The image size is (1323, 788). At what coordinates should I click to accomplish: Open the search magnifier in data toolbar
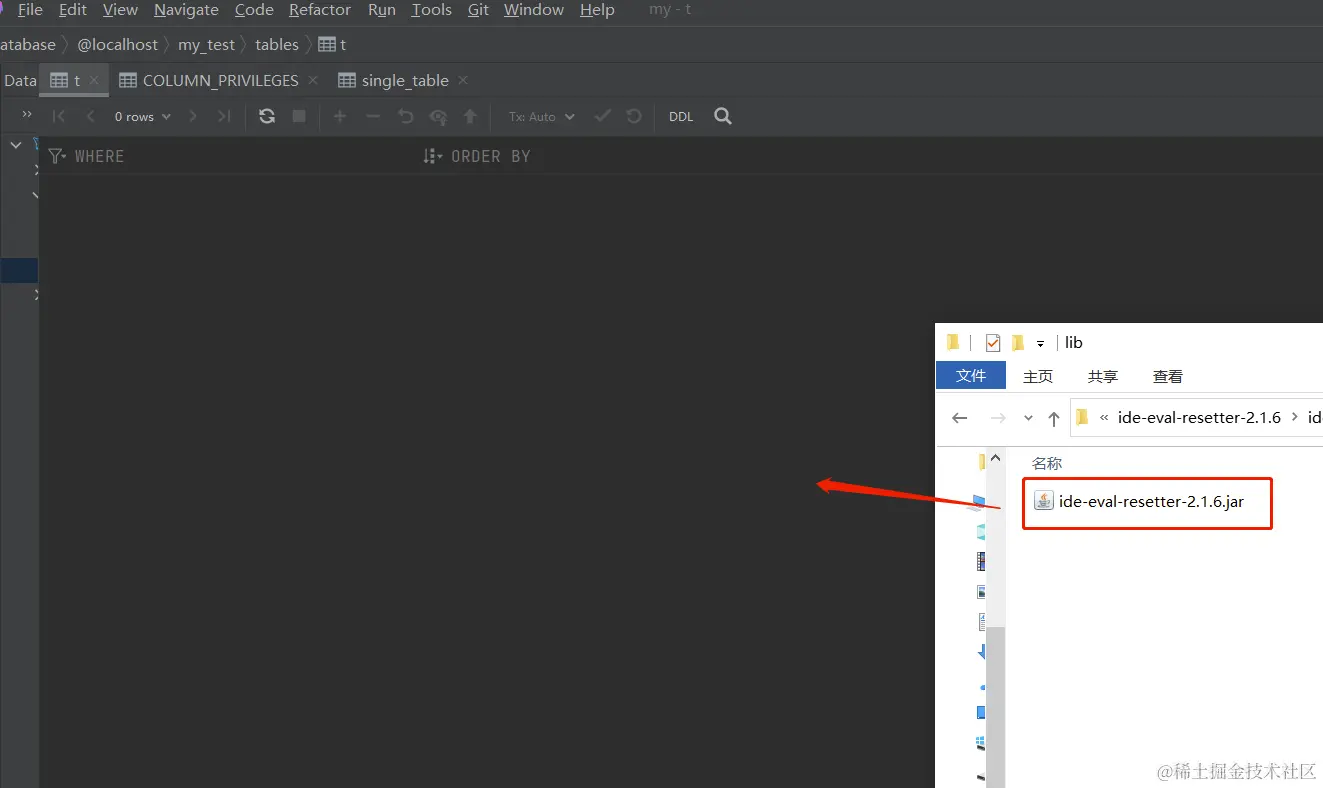[x=723, y=116]
